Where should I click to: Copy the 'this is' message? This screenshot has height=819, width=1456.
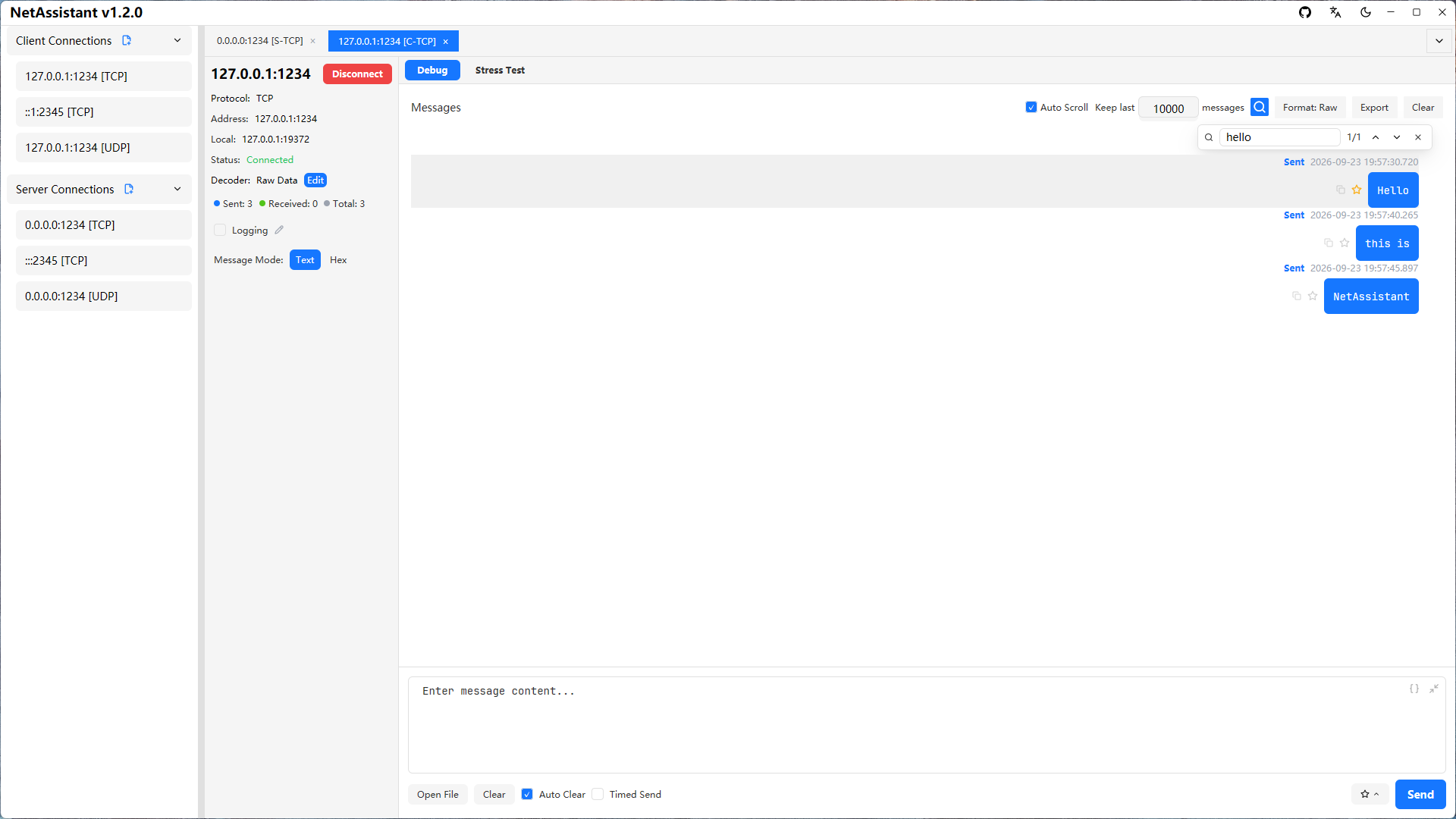tap(1329, 243)
